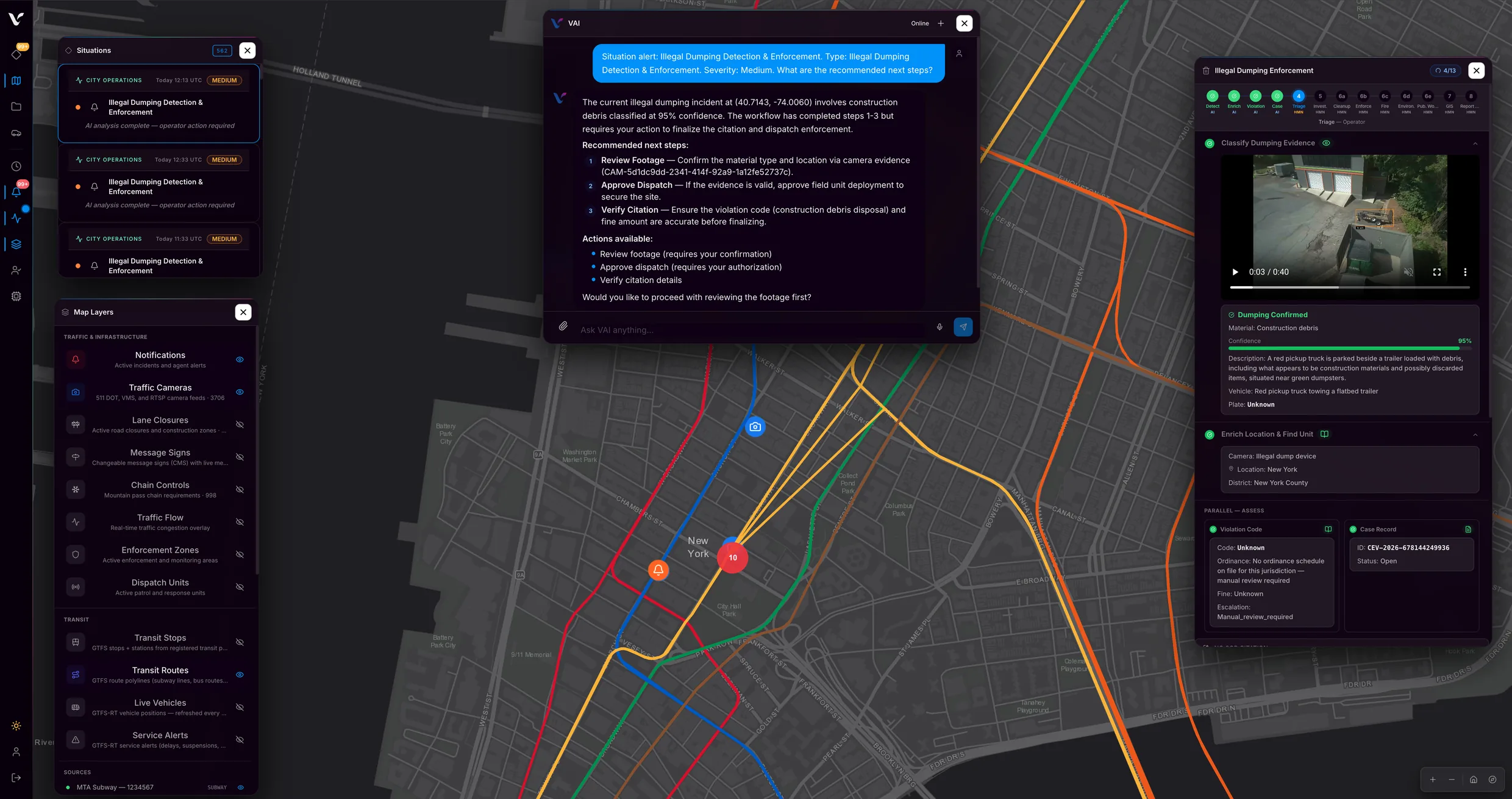This screenshot has width=1512, height=799.
Task: Show the Dispatch Units layer
Action: click(240, 587)
